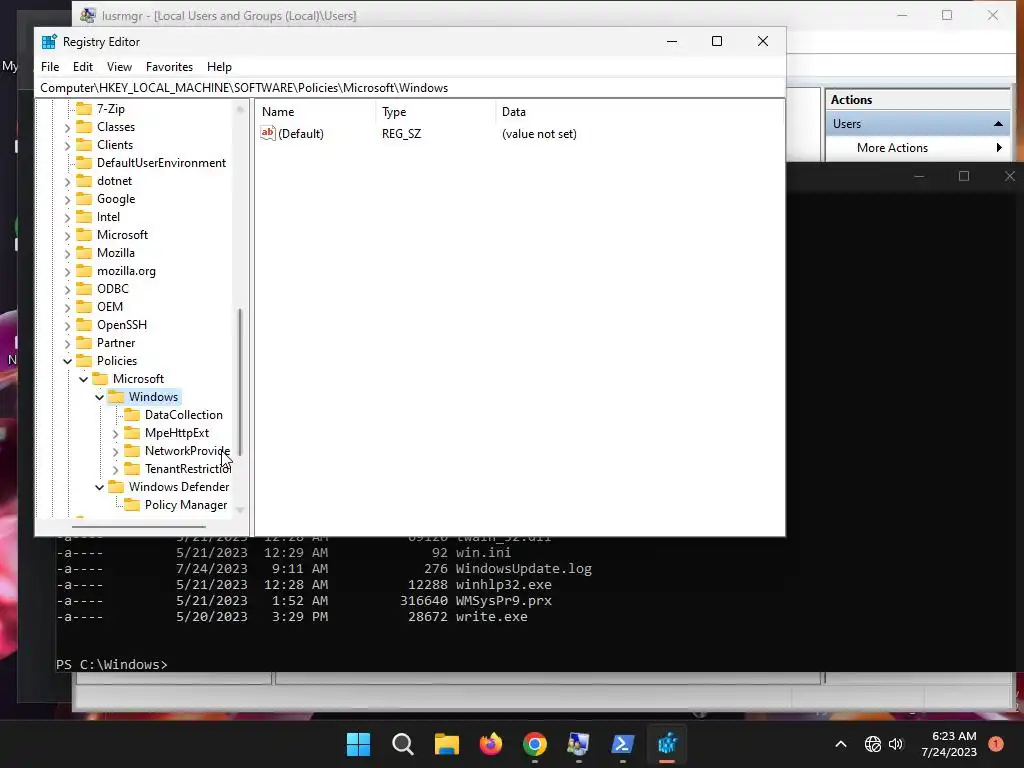This screenshot has width=1024, height=768.
Task: Open the Help menu
Action: 219,67
